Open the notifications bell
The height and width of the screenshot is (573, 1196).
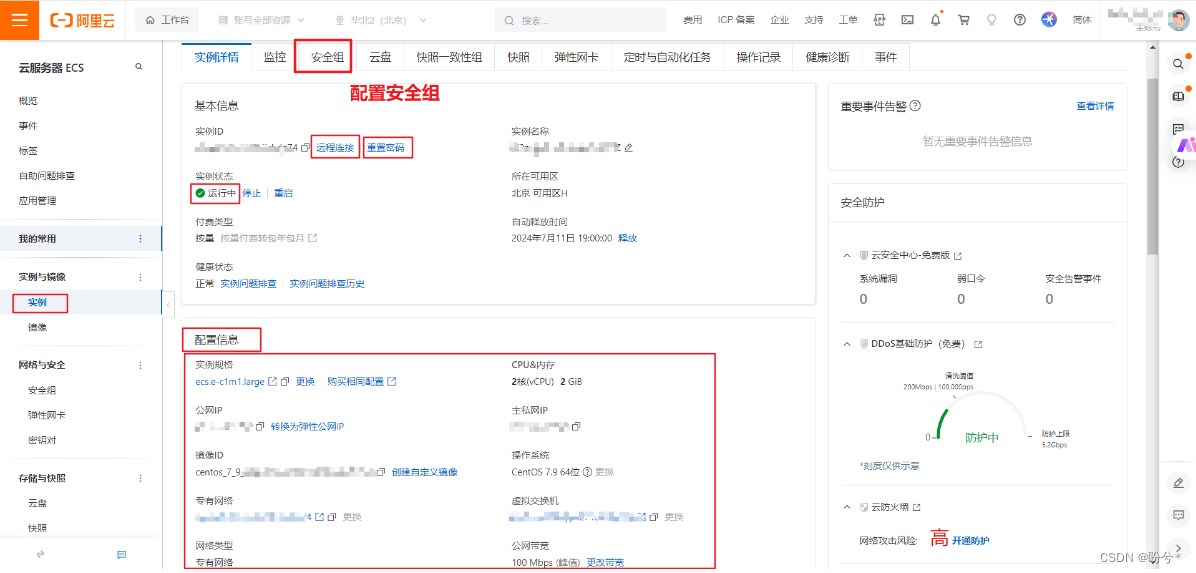(x=935, y=20)
